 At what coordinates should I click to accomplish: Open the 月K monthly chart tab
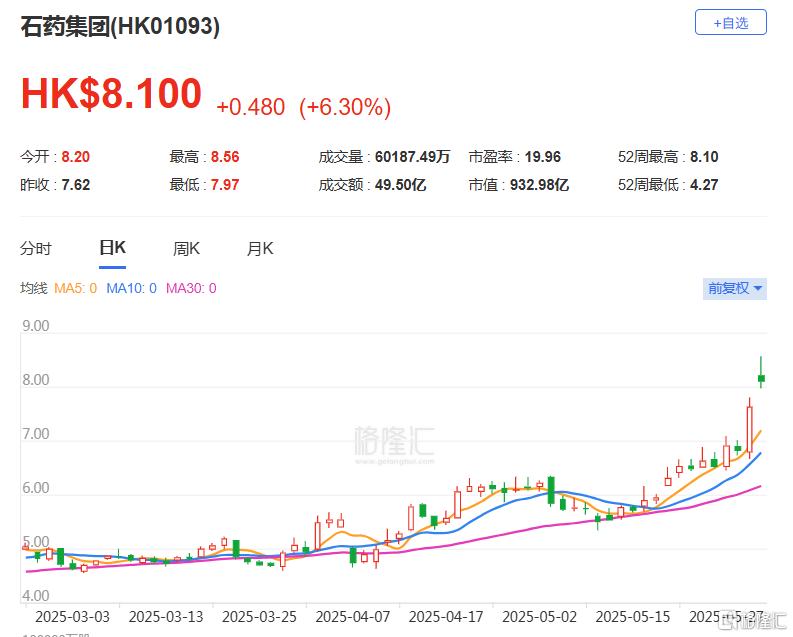pyautogui.click(x=260, y=248)
